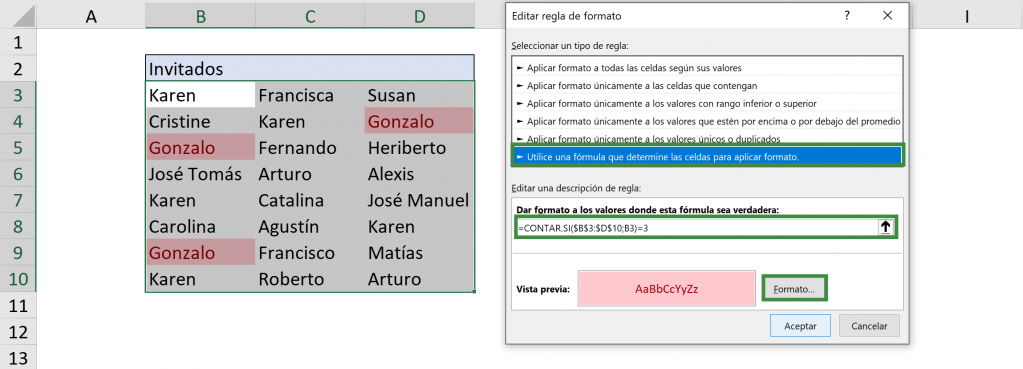Click the AaBbCcYyZz preview swatch

coord(666,289)
